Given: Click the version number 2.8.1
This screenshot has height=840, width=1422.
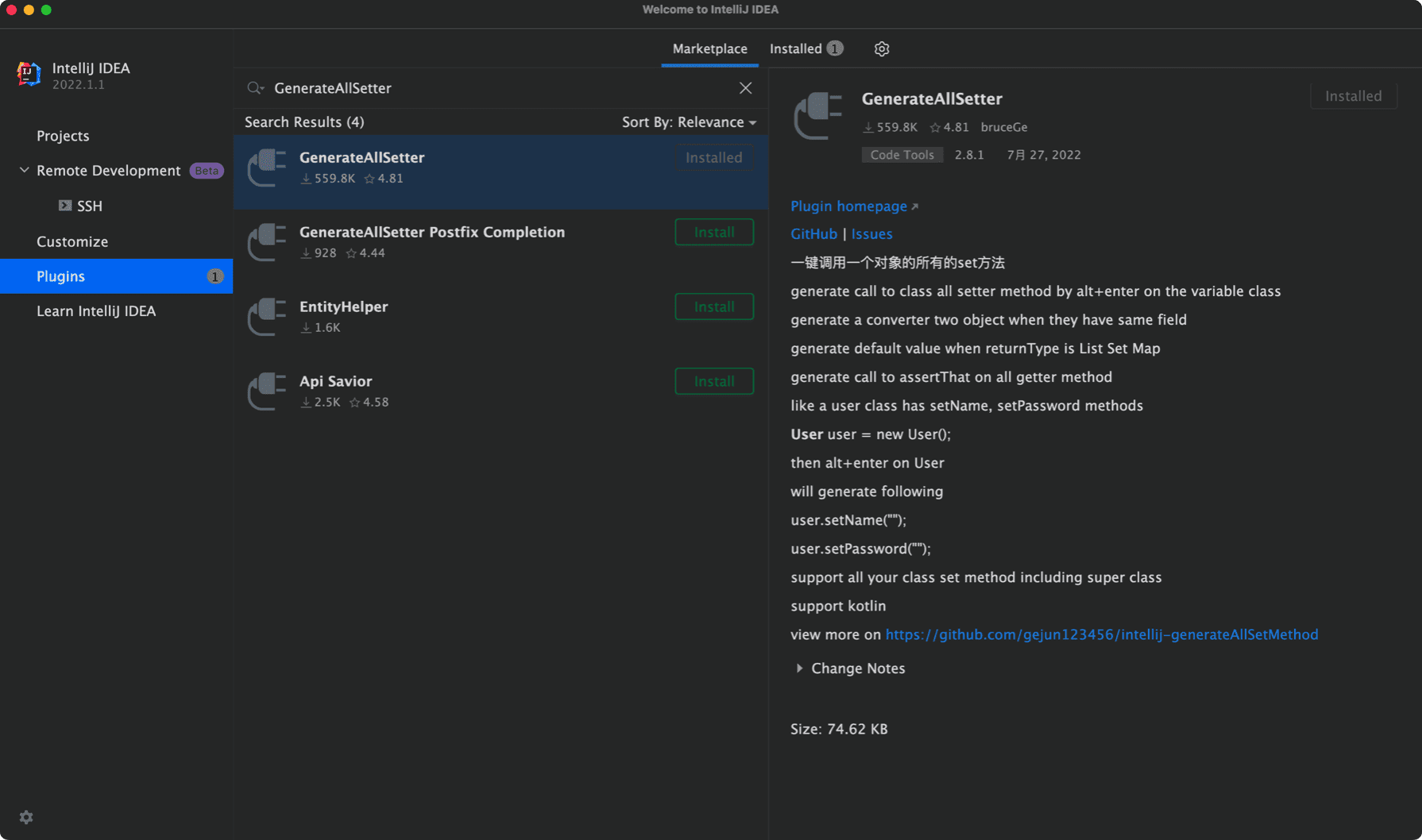Looking at the screenshot, I should pyautogui.click(x=969, y=155).
